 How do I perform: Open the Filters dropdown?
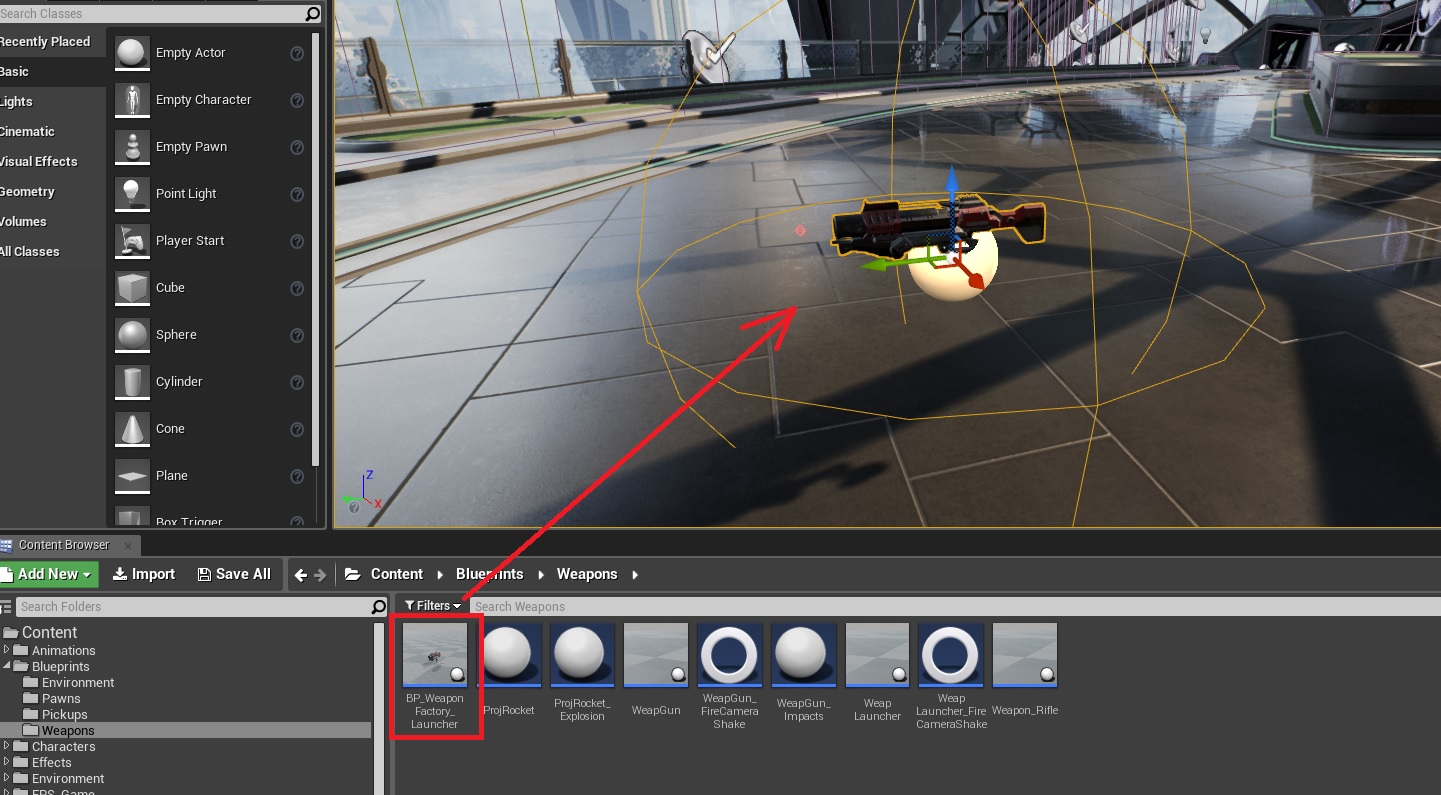(432, 606)
